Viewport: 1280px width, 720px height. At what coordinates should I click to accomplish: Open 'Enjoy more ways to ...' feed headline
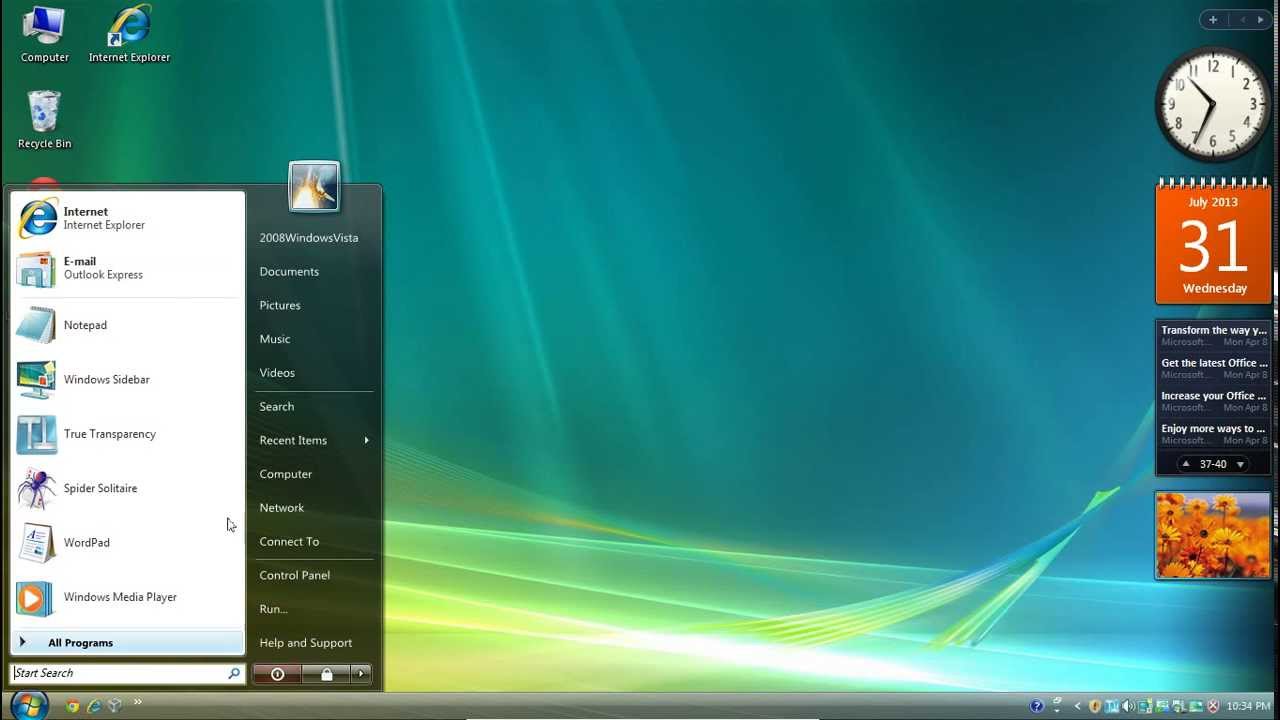(1213, 434)
